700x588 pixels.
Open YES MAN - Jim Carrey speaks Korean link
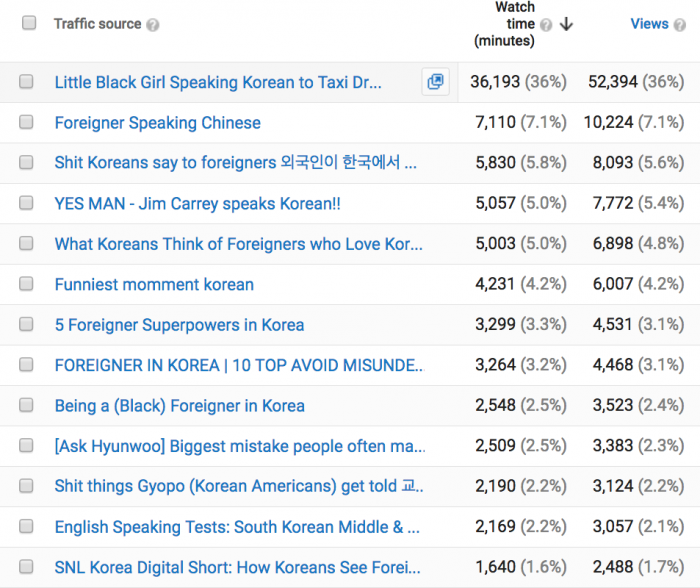click(197, 204)
